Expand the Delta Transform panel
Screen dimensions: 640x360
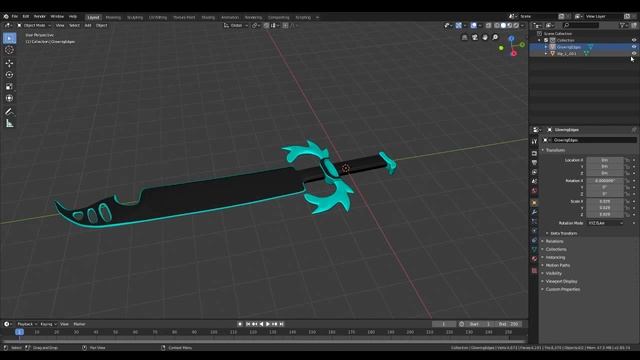click(562, 233)
